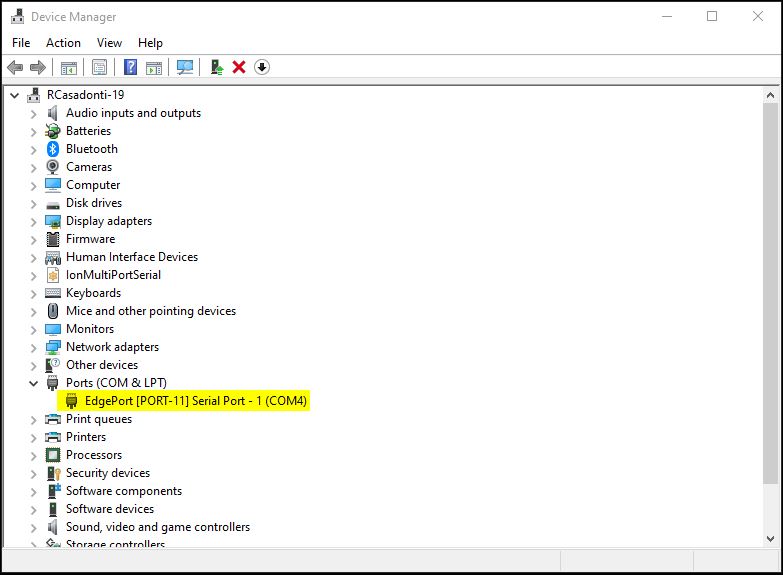Minimize the Device Manager window
Screen dimensions: 783x575
pos(667,16)
